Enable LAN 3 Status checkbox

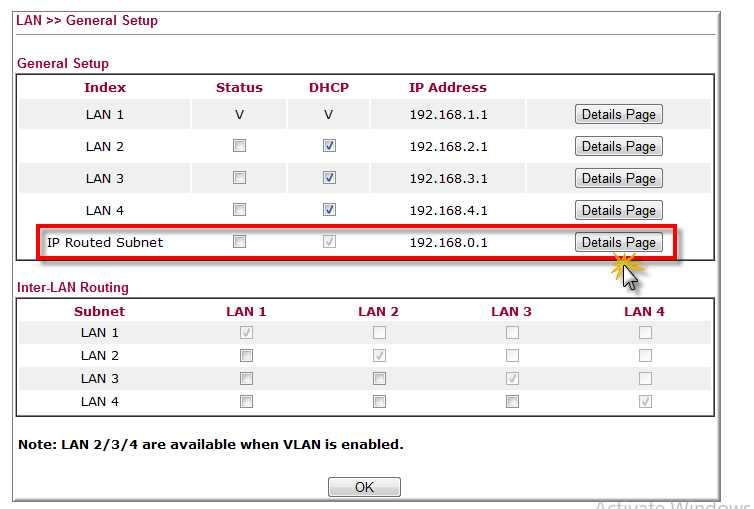tap(239, 178)
